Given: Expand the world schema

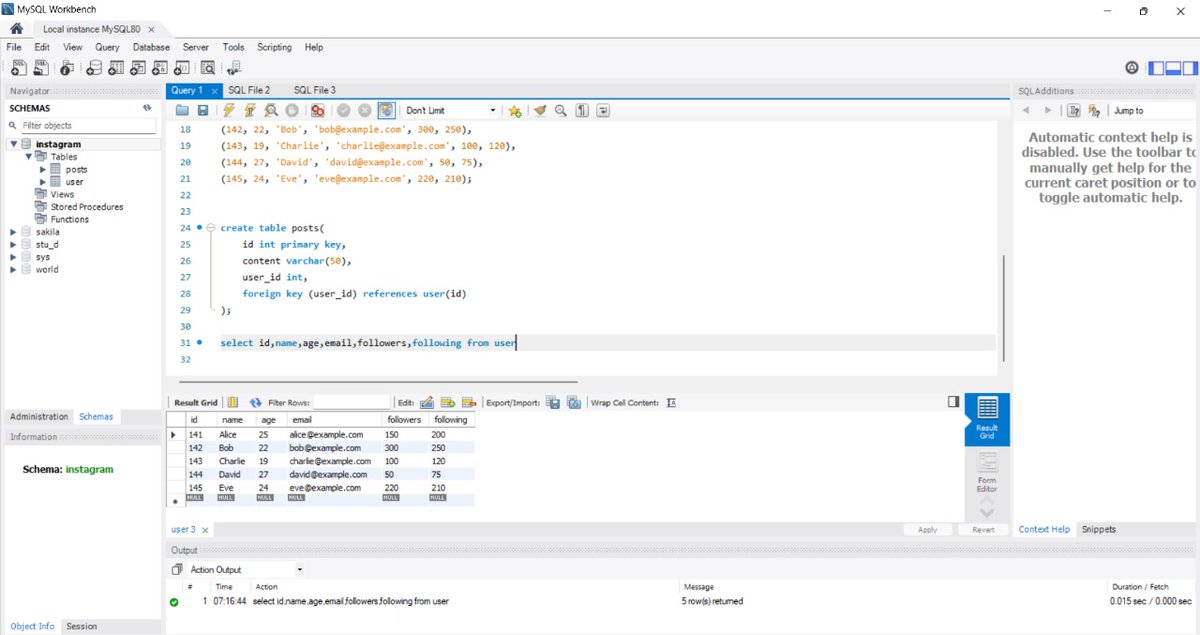Looking at the screenshot, I should [14, 269].
